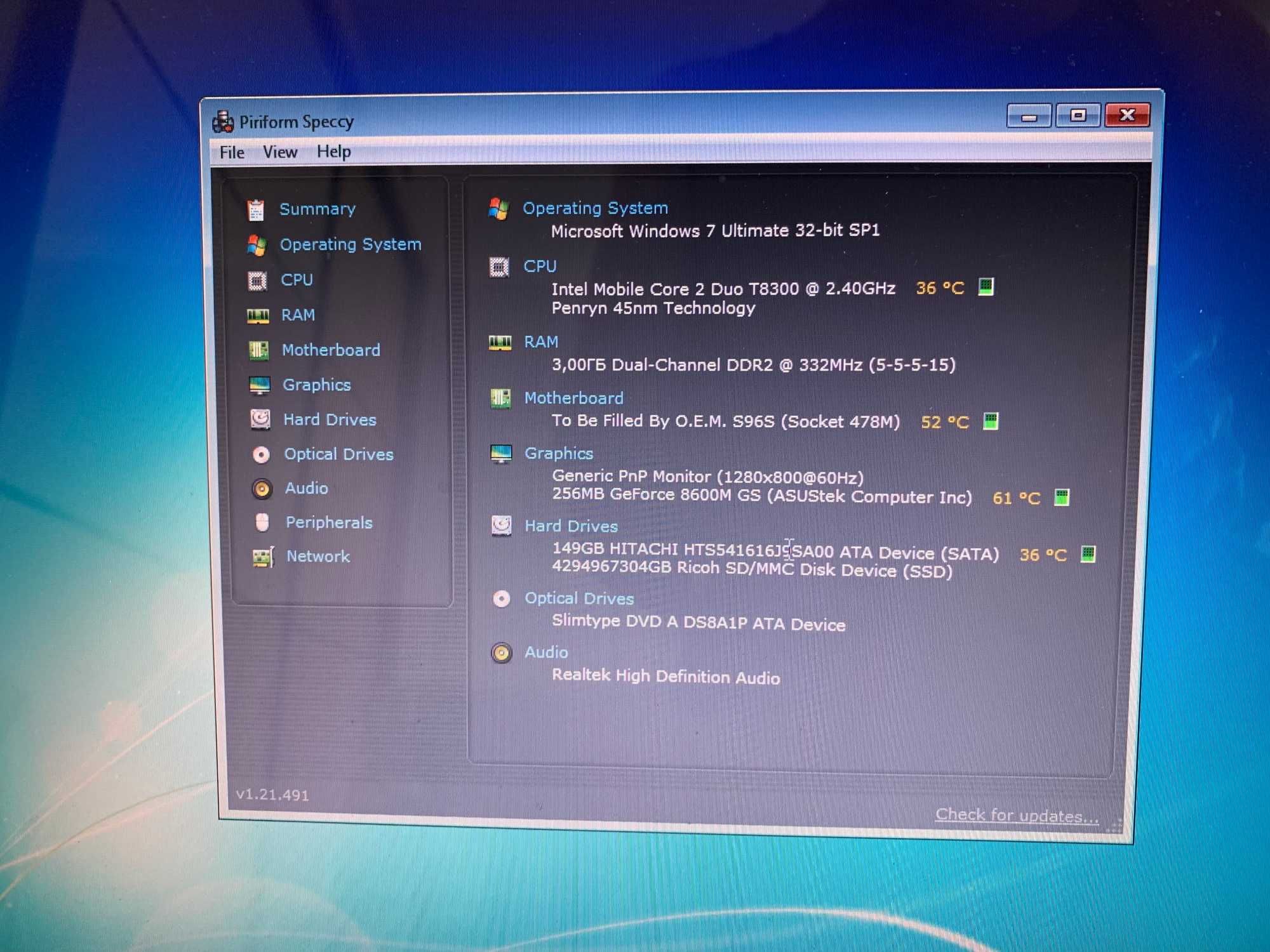
Task: Click the Audio heading link in summary
Action: pos(546,652)
